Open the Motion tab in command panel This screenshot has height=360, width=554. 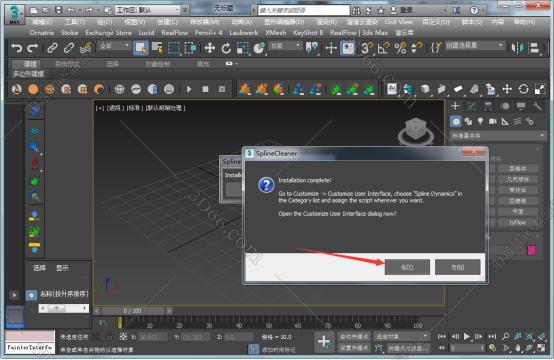click(x=505, y=106)
